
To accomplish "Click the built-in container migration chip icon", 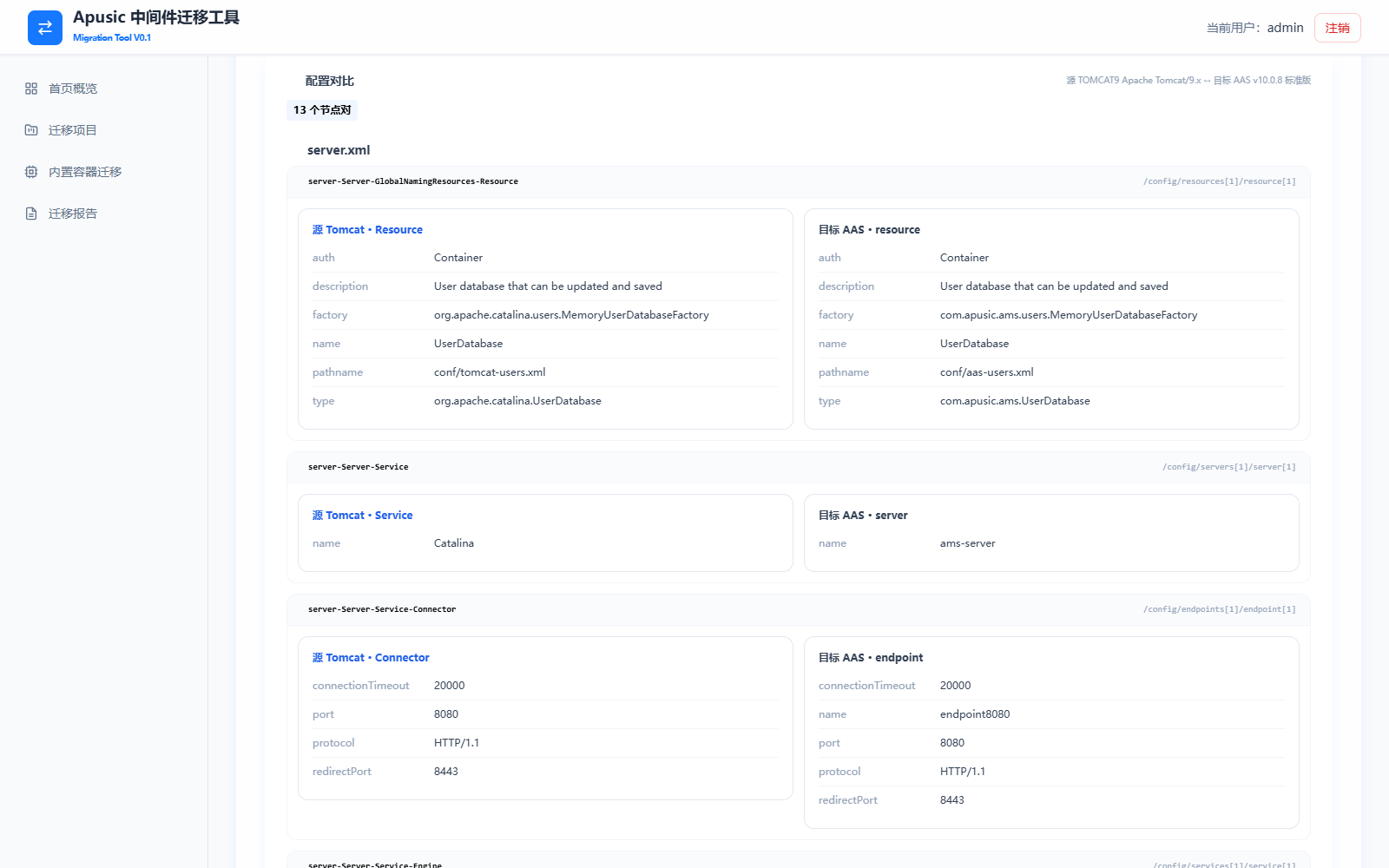I will pos(31,172).
